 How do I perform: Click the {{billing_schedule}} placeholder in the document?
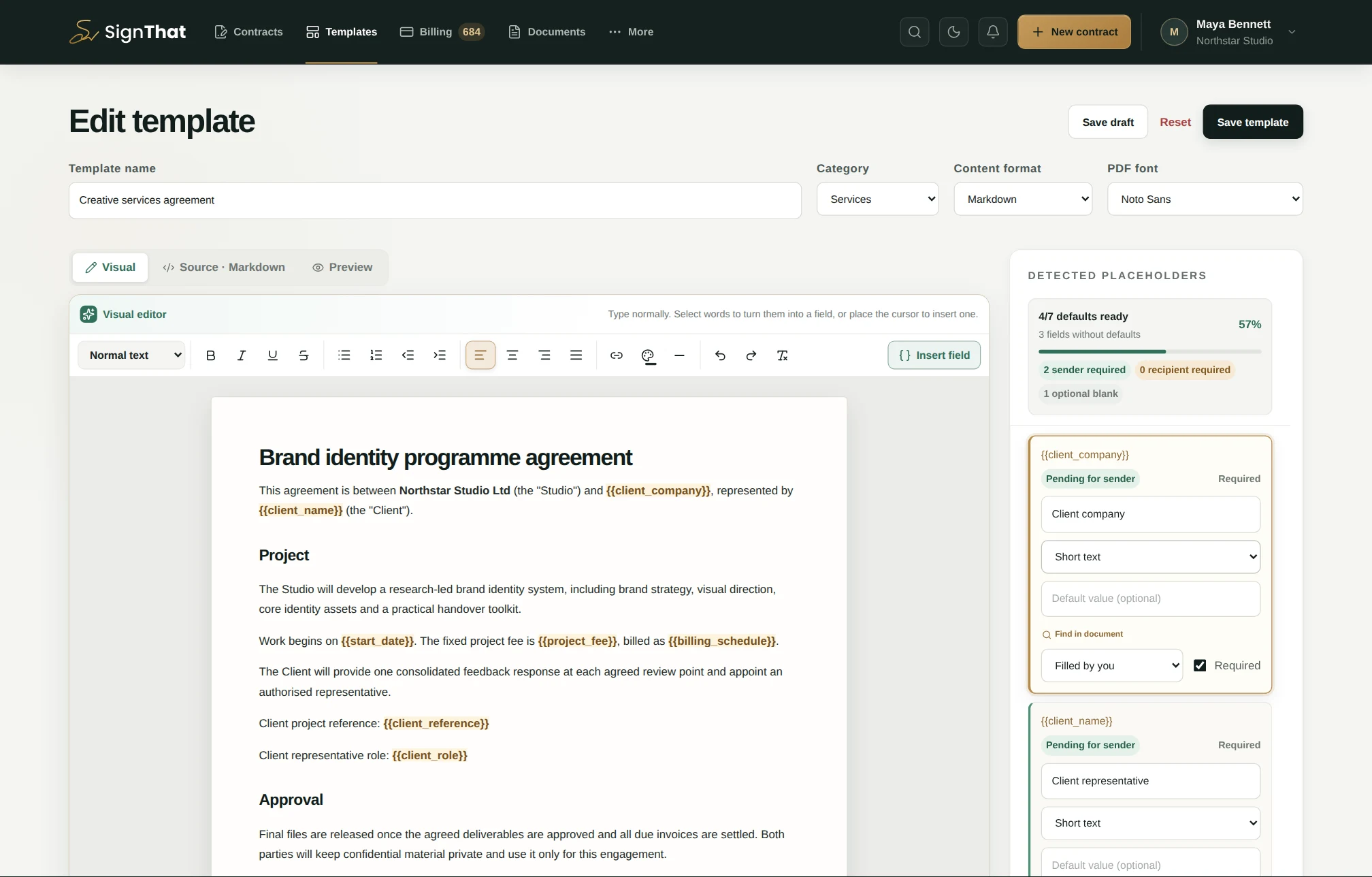pyautogui.click(x=722, y=641)
